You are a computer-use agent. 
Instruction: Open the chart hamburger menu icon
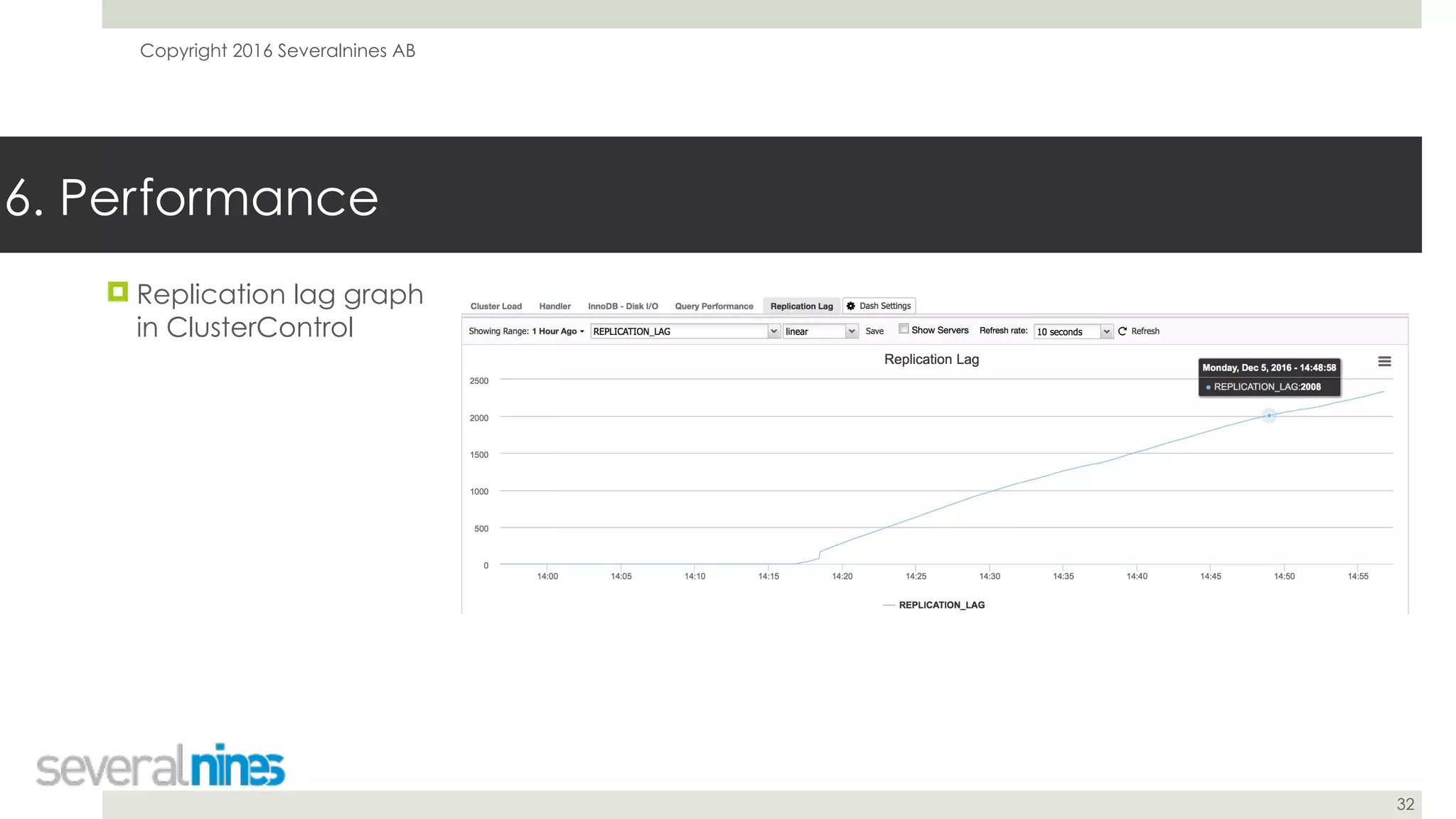point(1384,361)
